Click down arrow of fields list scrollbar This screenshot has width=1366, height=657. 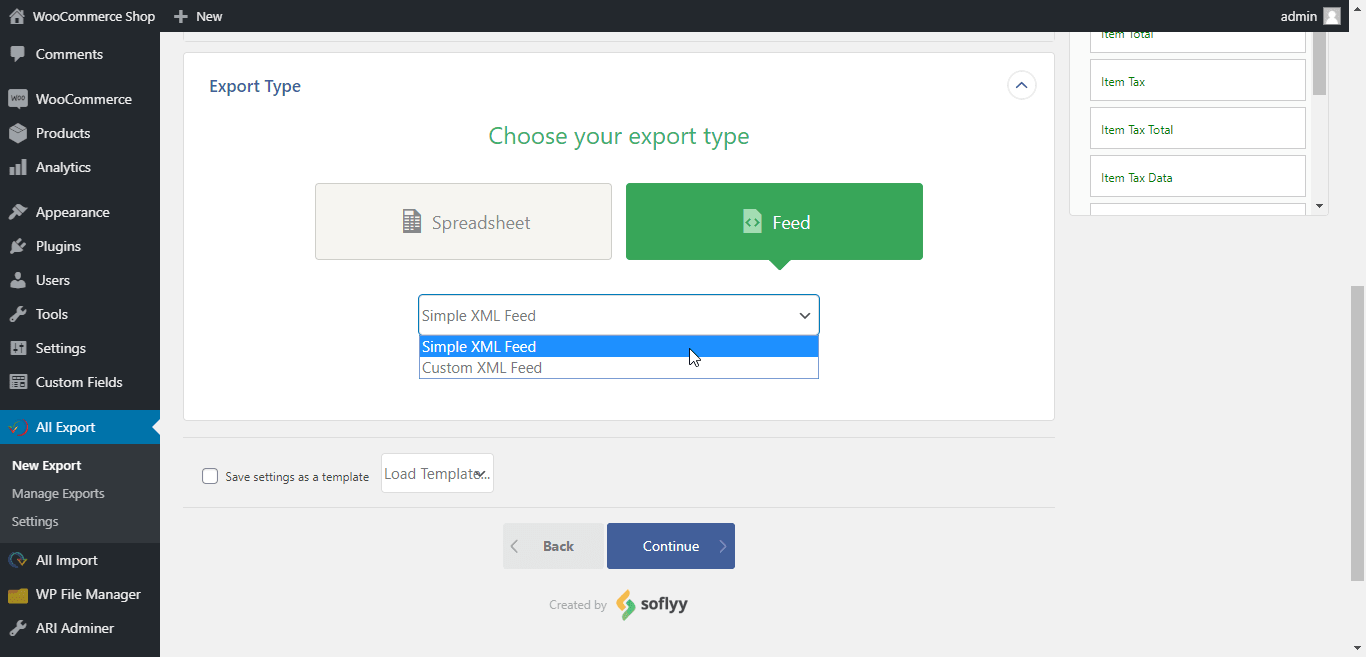tap(1319, 206)
